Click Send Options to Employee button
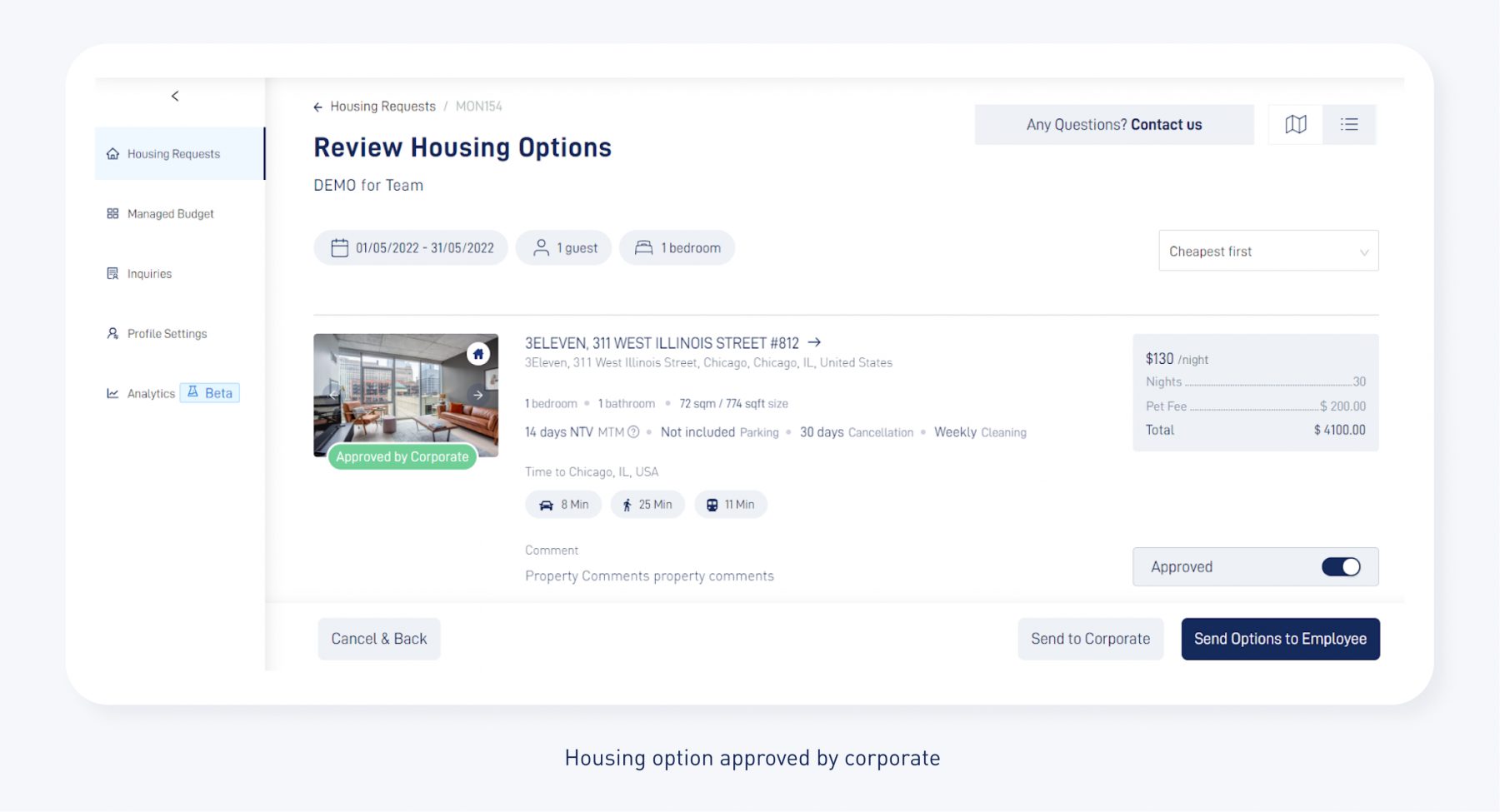1500x812 pixels. click(1279, 639)
